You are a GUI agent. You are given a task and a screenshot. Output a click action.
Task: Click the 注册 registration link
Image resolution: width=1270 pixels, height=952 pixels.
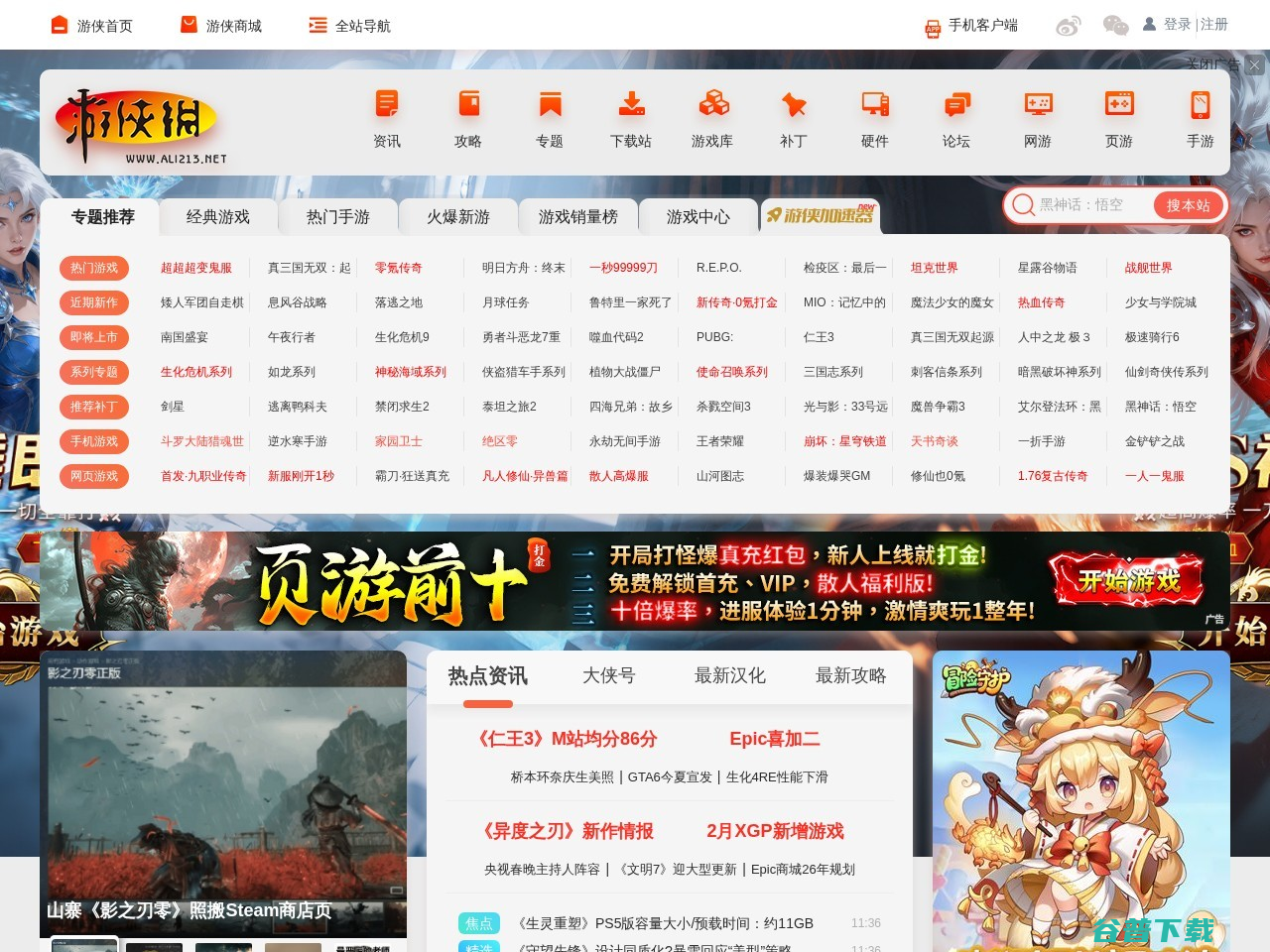tap(1212, 24)
